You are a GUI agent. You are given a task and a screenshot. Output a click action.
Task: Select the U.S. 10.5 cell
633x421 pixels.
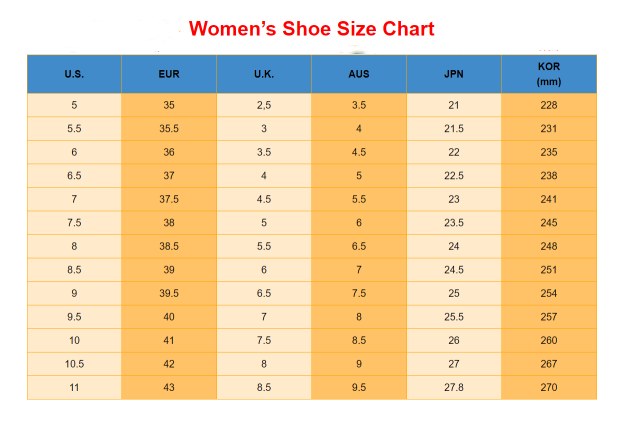74,364
